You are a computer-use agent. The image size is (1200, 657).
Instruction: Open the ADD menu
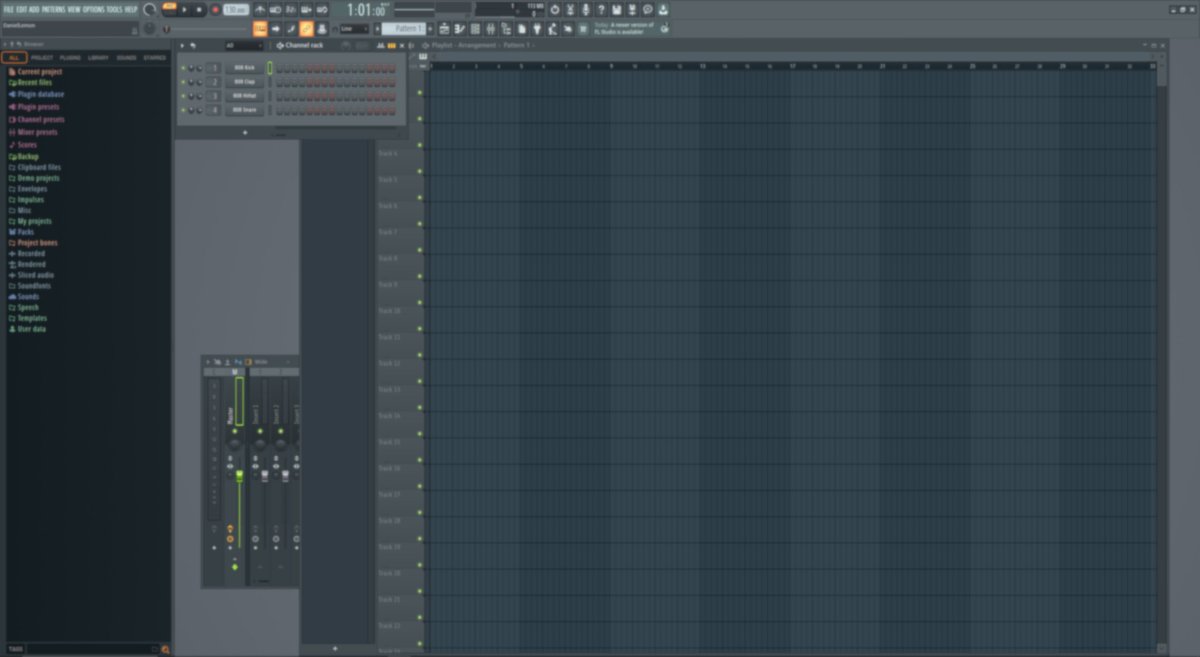pyautogui.click(x=34, y=9)
